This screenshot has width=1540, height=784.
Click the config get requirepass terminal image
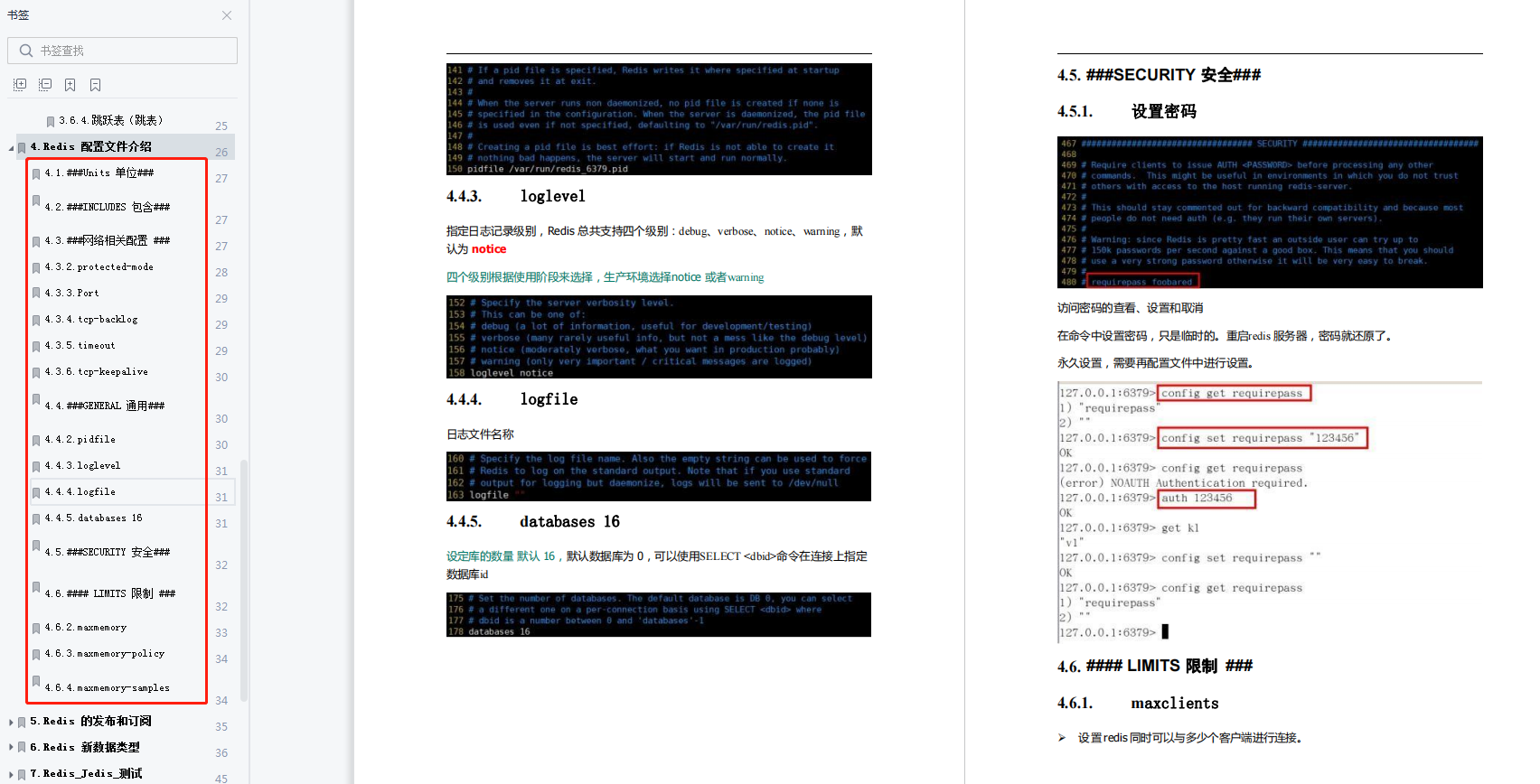point(1270,512)
